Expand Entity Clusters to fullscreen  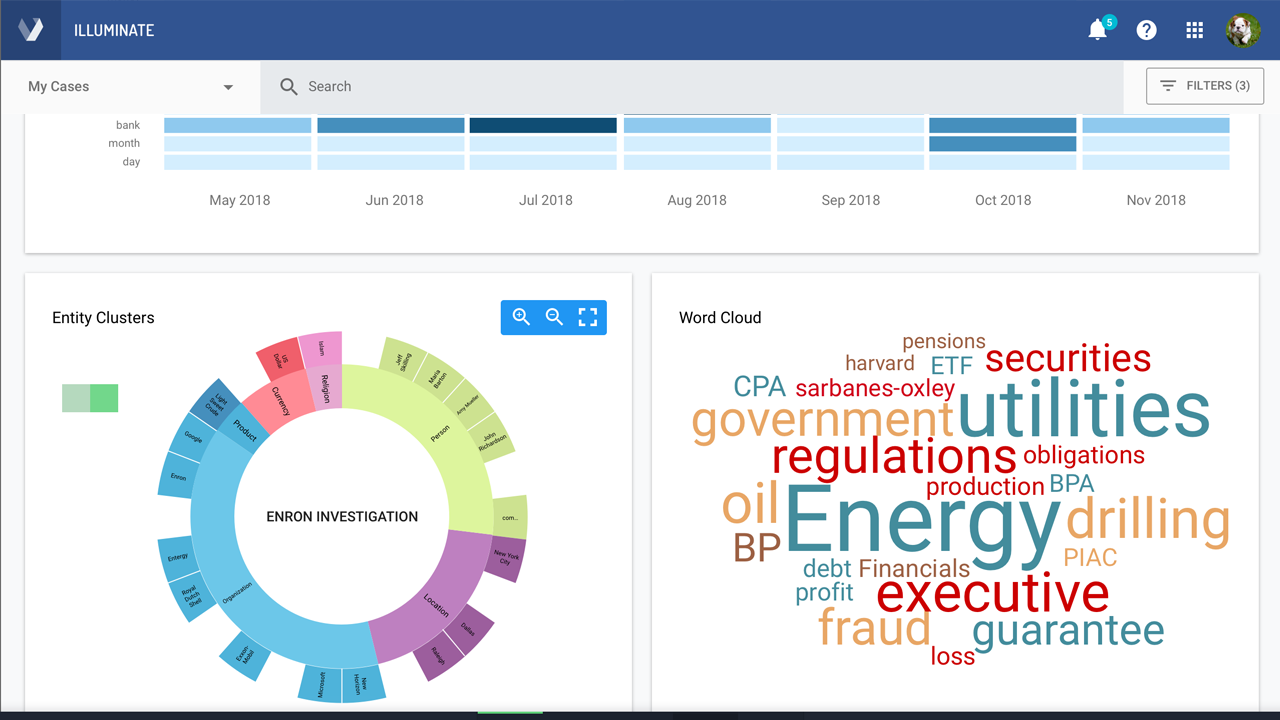(x=588, y=317)
